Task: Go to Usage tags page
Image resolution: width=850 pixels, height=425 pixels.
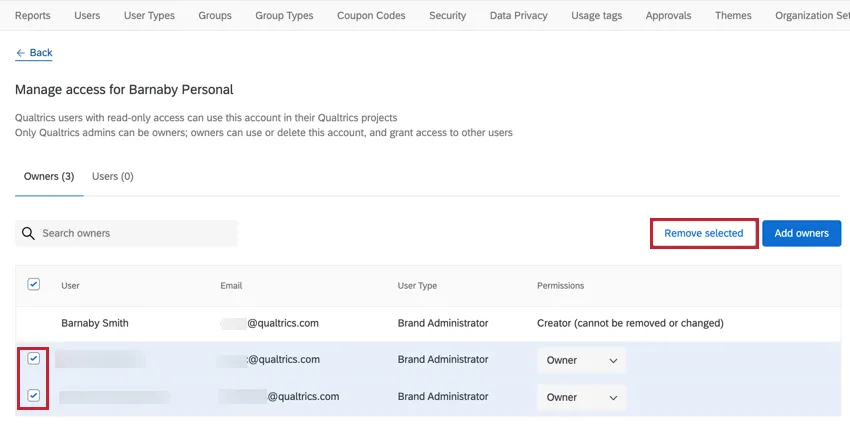Action: tap(596, 15)
